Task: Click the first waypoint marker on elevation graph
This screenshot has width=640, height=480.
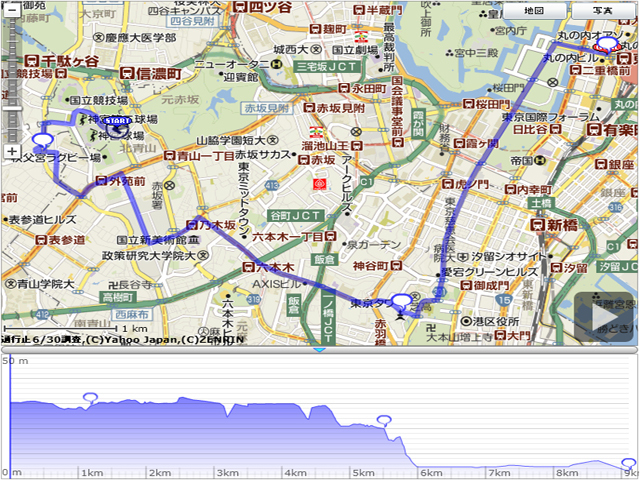Action: tap(91, 398)
